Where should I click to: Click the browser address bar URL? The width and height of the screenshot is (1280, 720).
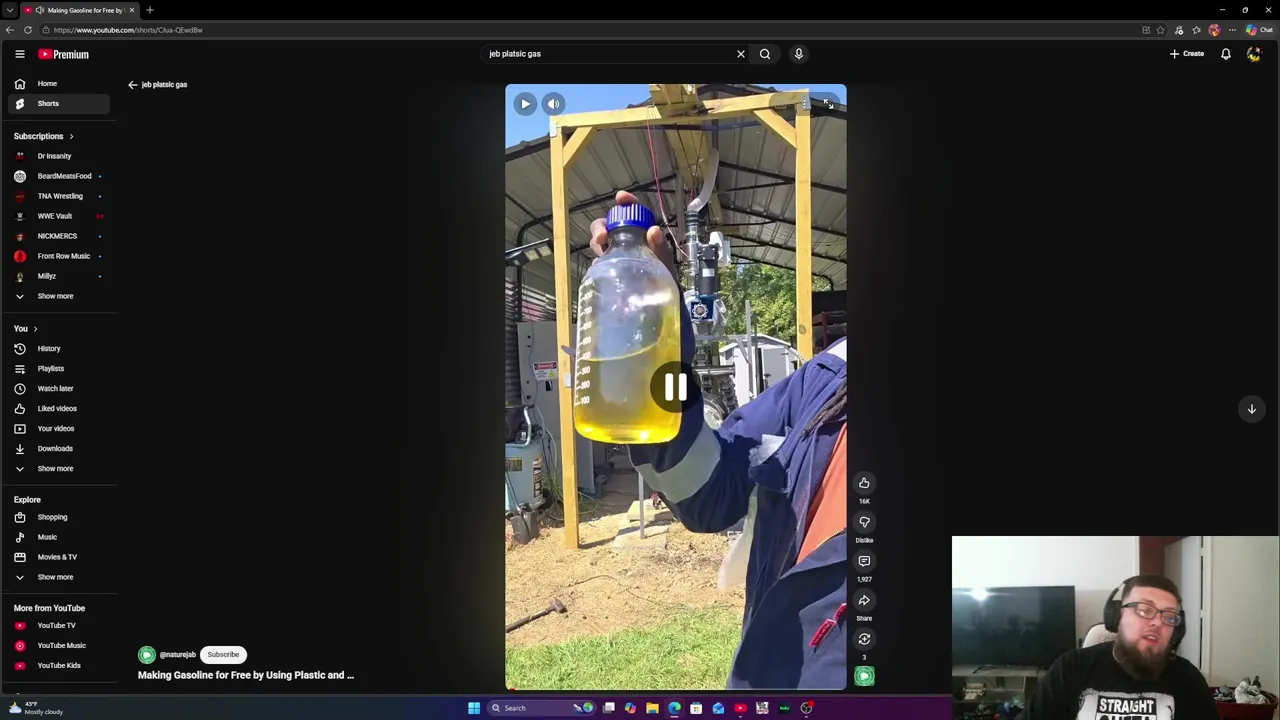[x=128, y=30]
